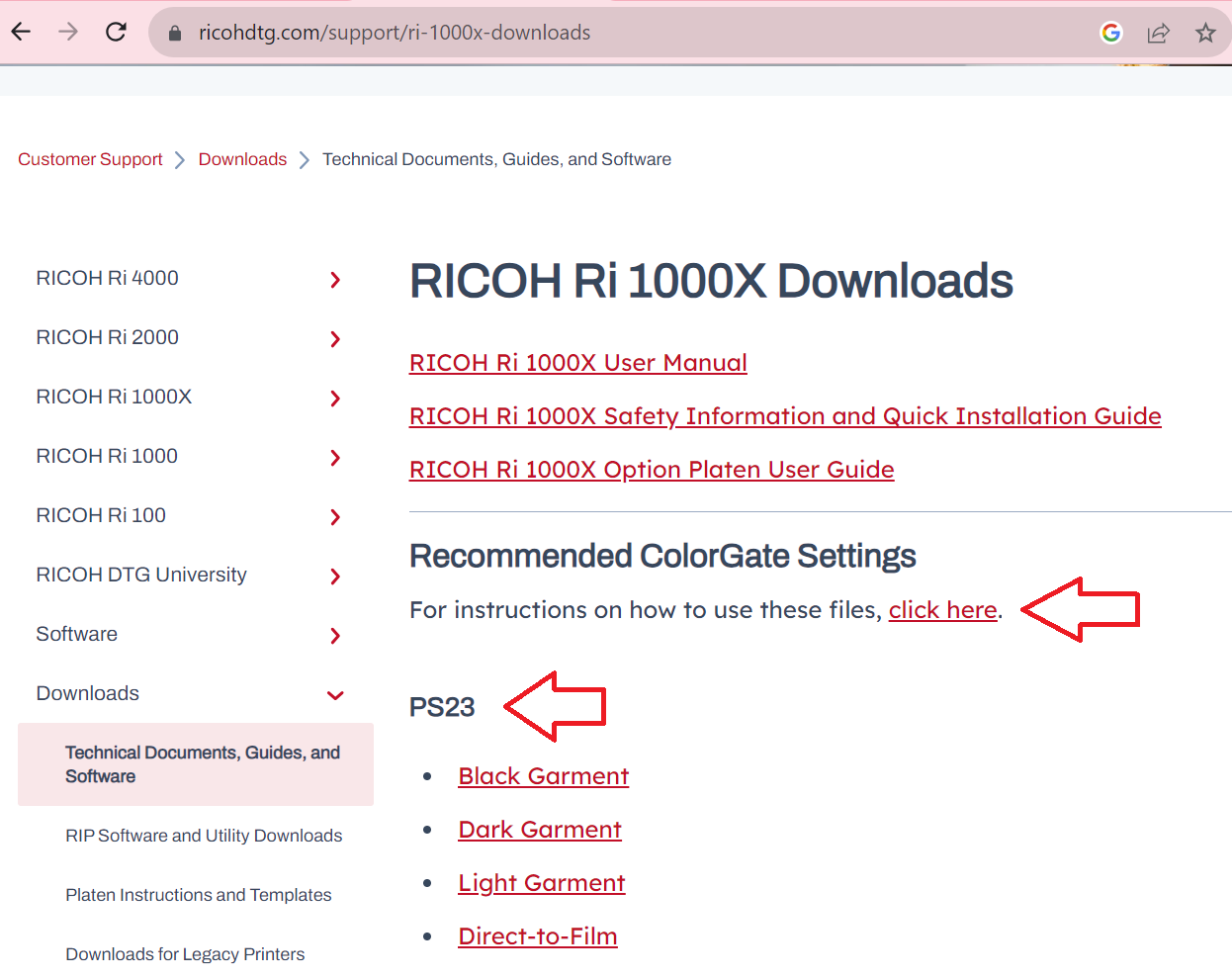Click the padlock site security icon
Screen dimensions: 1232x978
coord(174,32)
